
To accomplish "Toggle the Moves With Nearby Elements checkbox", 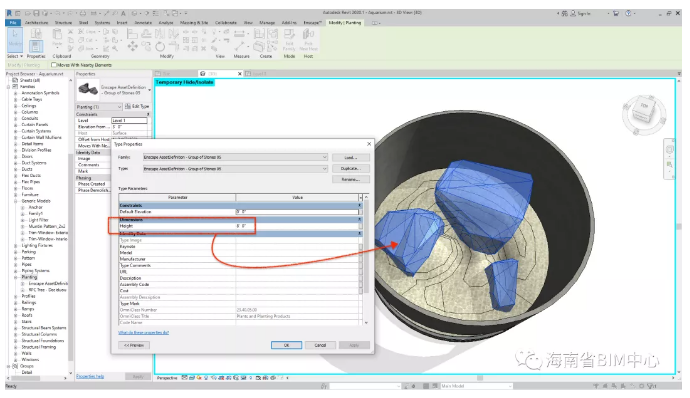I will point(54,65).
